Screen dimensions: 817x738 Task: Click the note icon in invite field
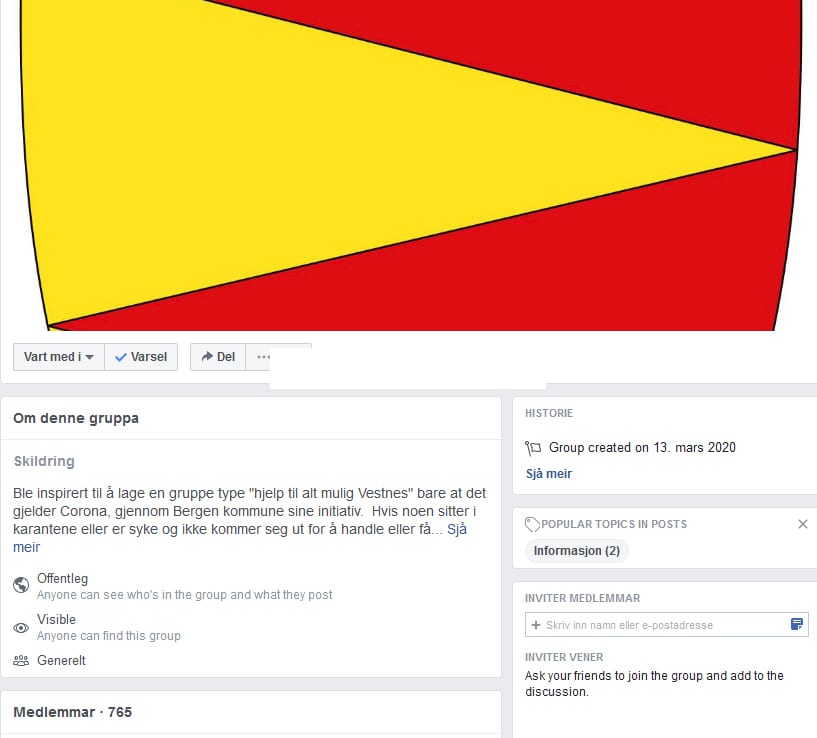797,624
